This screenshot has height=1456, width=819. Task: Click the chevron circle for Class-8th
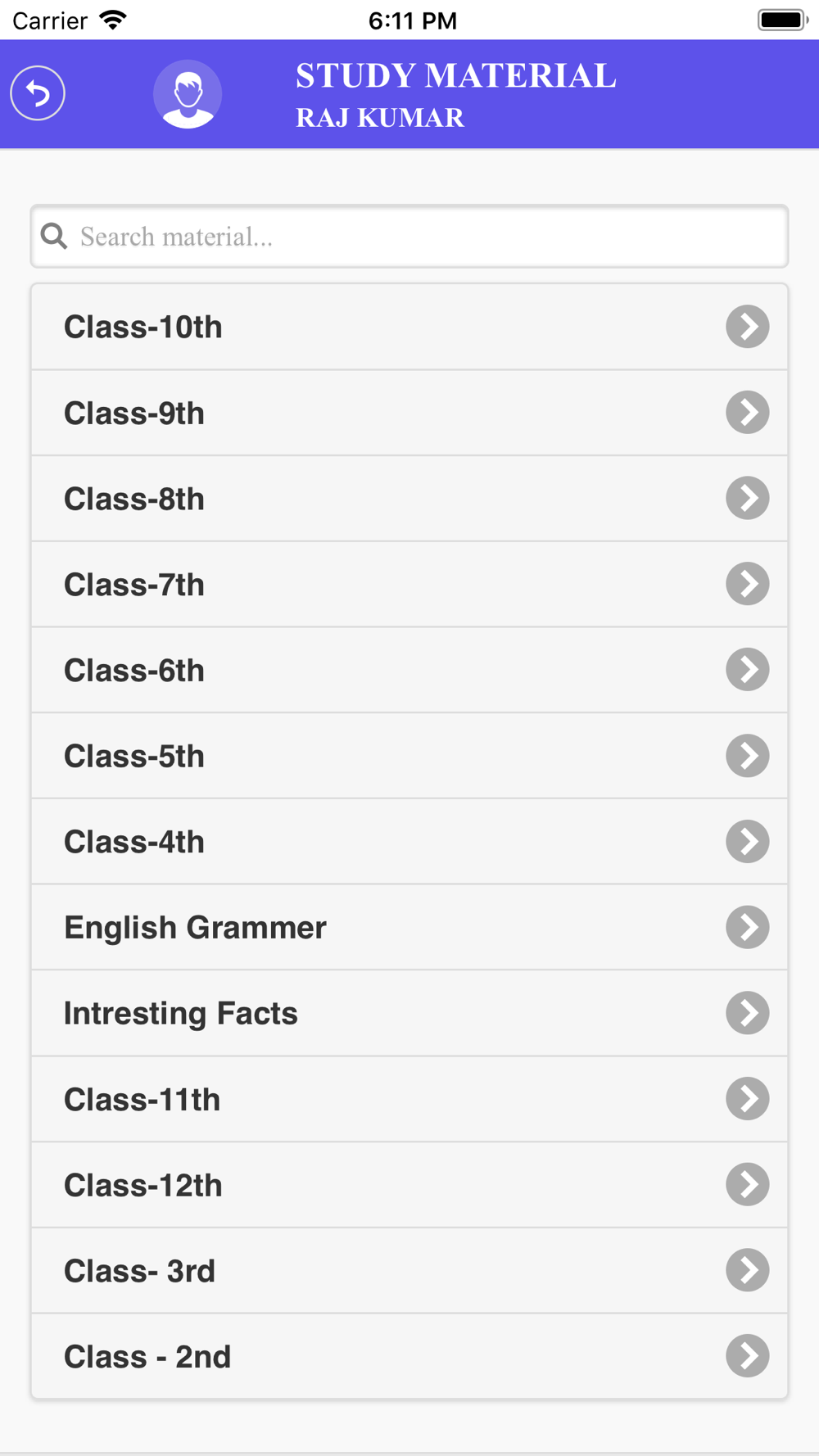pos(747,498)
